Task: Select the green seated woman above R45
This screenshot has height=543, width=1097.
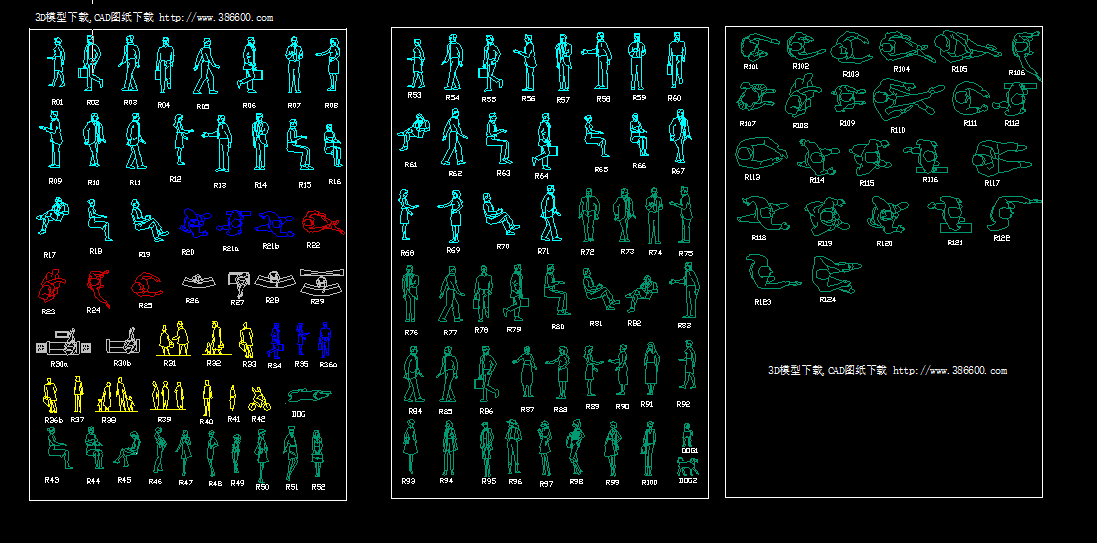Action: (127, 449)
